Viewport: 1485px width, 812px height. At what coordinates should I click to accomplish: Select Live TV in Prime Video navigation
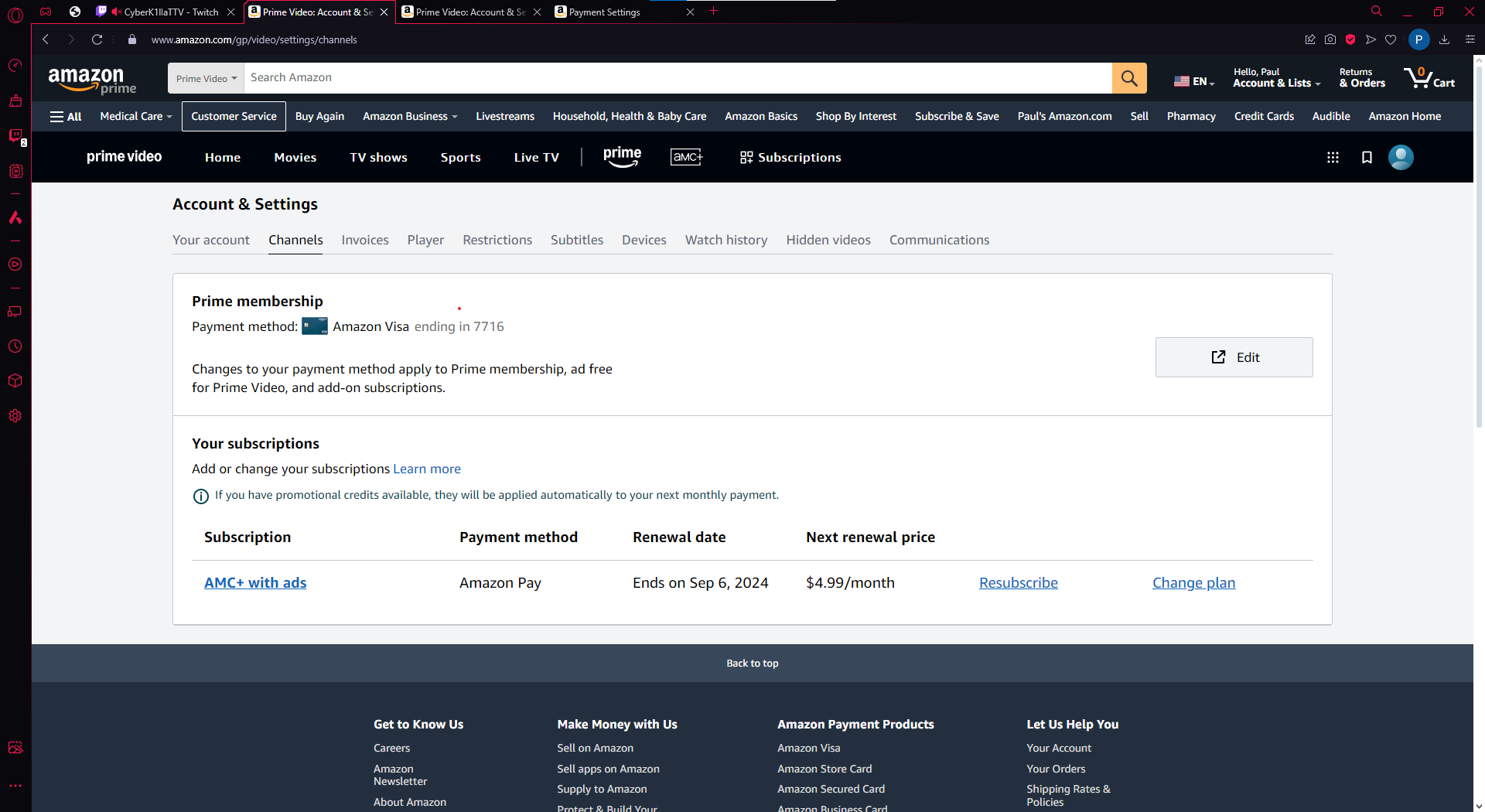click(536, 157)
